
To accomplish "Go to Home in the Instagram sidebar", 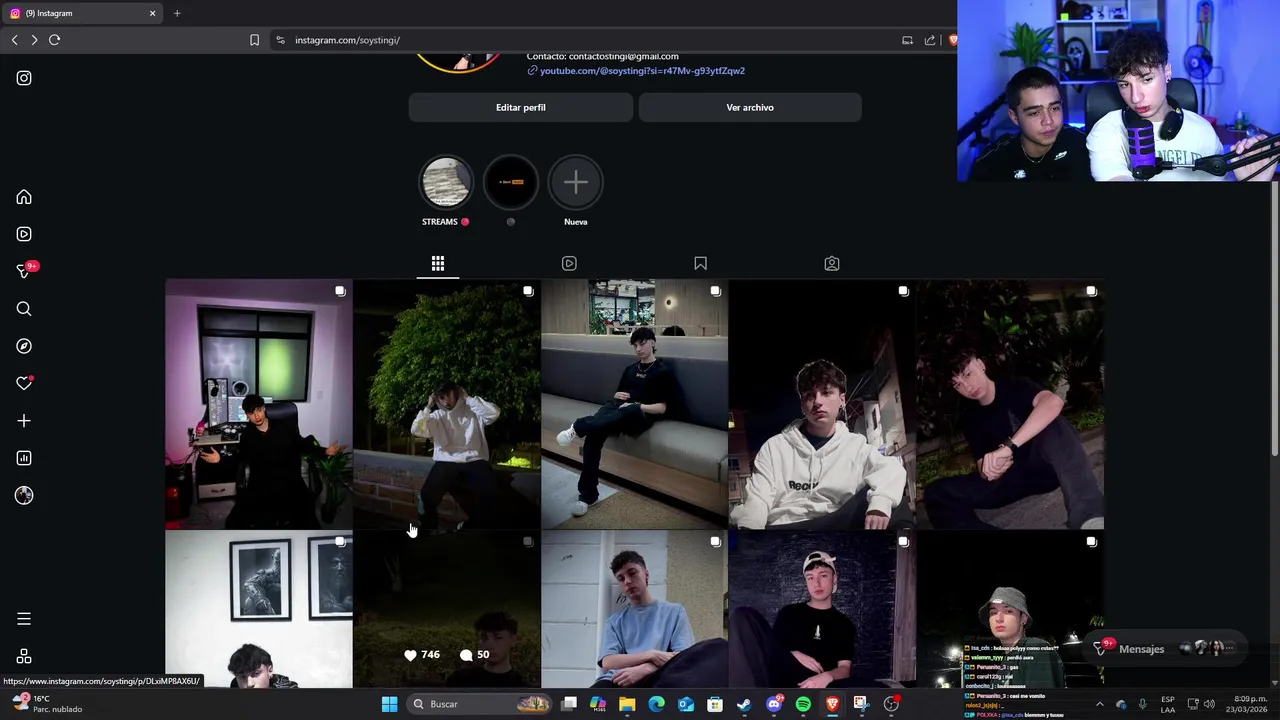I will pos(24,197).
